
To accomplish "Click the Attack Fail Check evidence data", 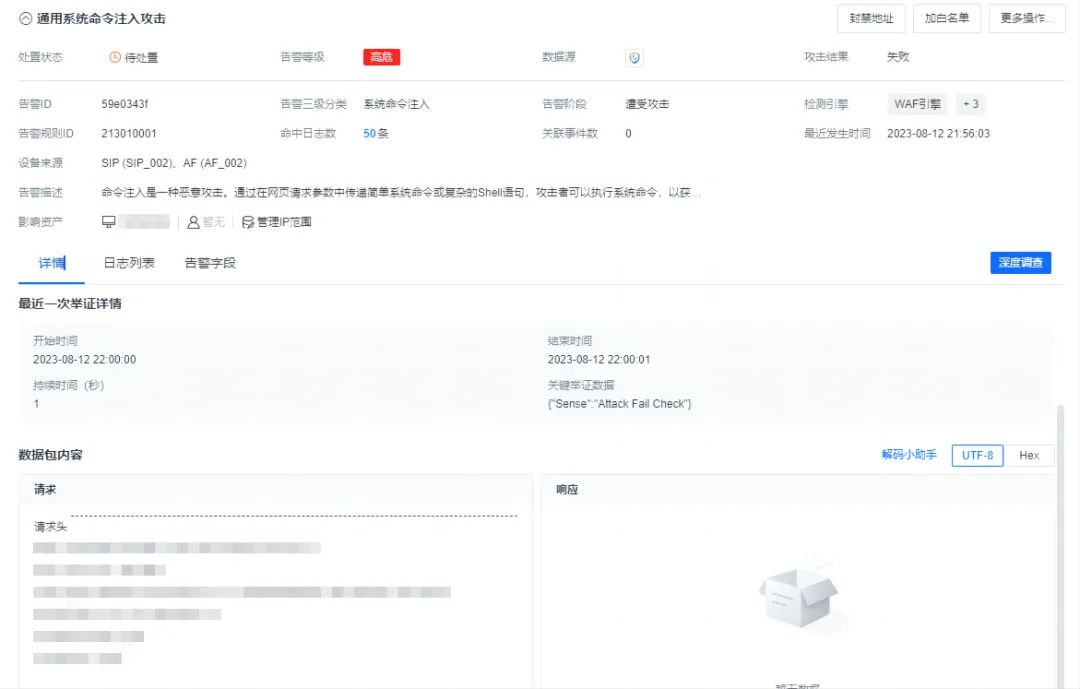I will click(x=619, y=404).
